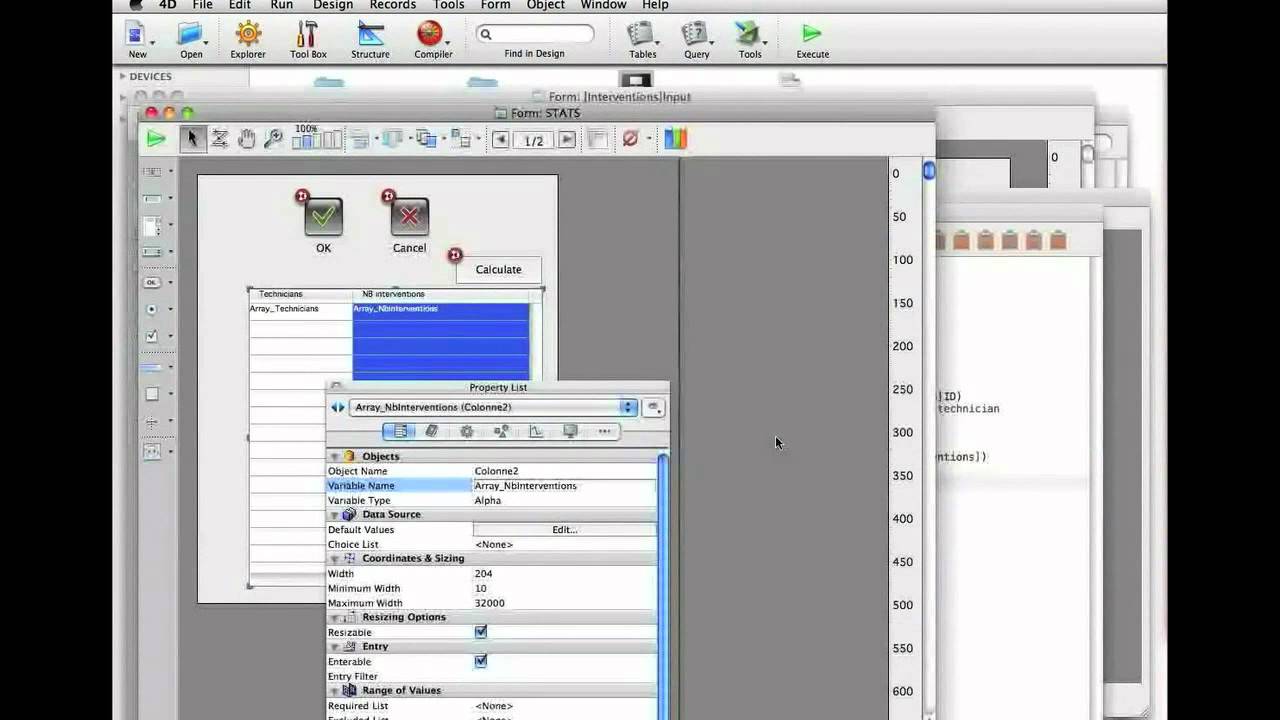
Task: Collapse the Resizing Options section
Action: point(335,617)
